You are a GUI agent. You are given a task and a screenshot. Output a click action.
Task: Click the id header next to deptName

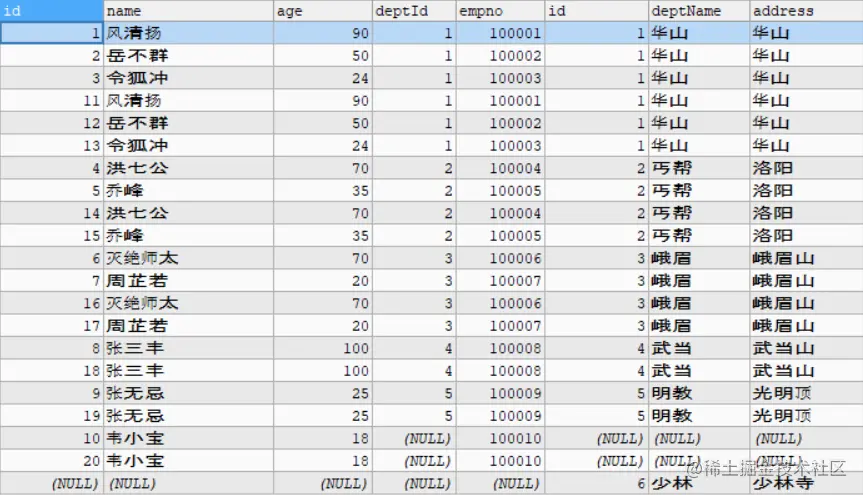597,11
